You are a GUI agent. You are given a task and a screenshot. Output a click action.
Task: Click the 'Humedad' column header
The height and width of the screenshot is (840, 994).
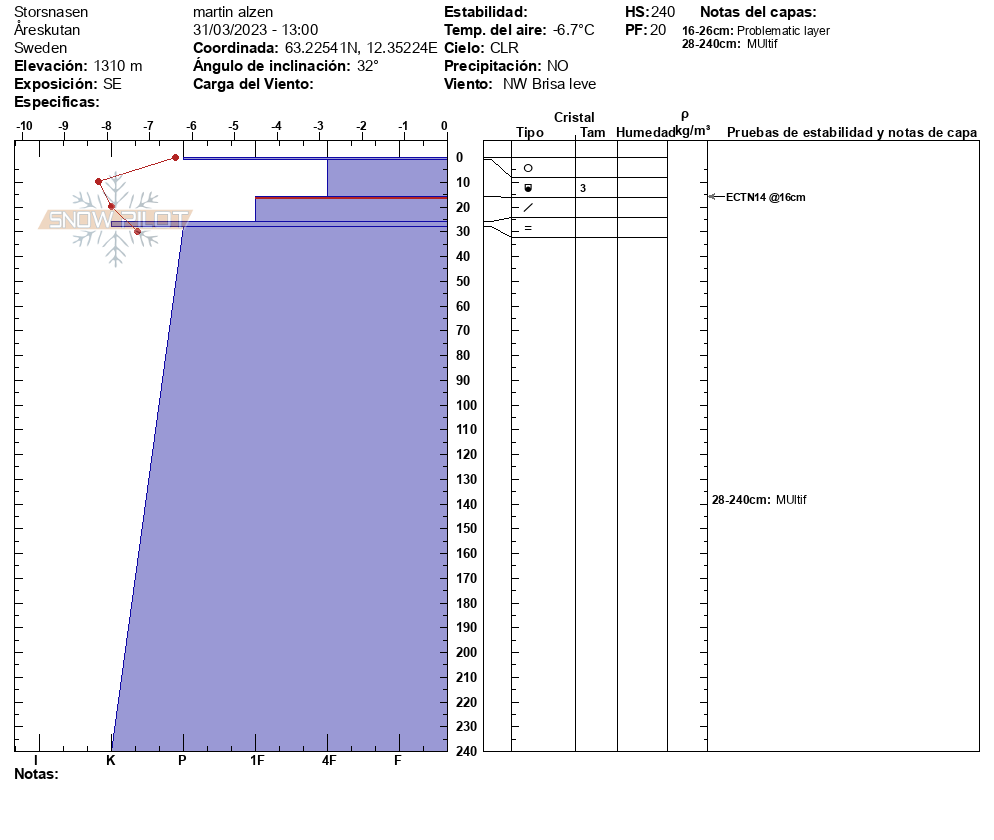(645, 132)
